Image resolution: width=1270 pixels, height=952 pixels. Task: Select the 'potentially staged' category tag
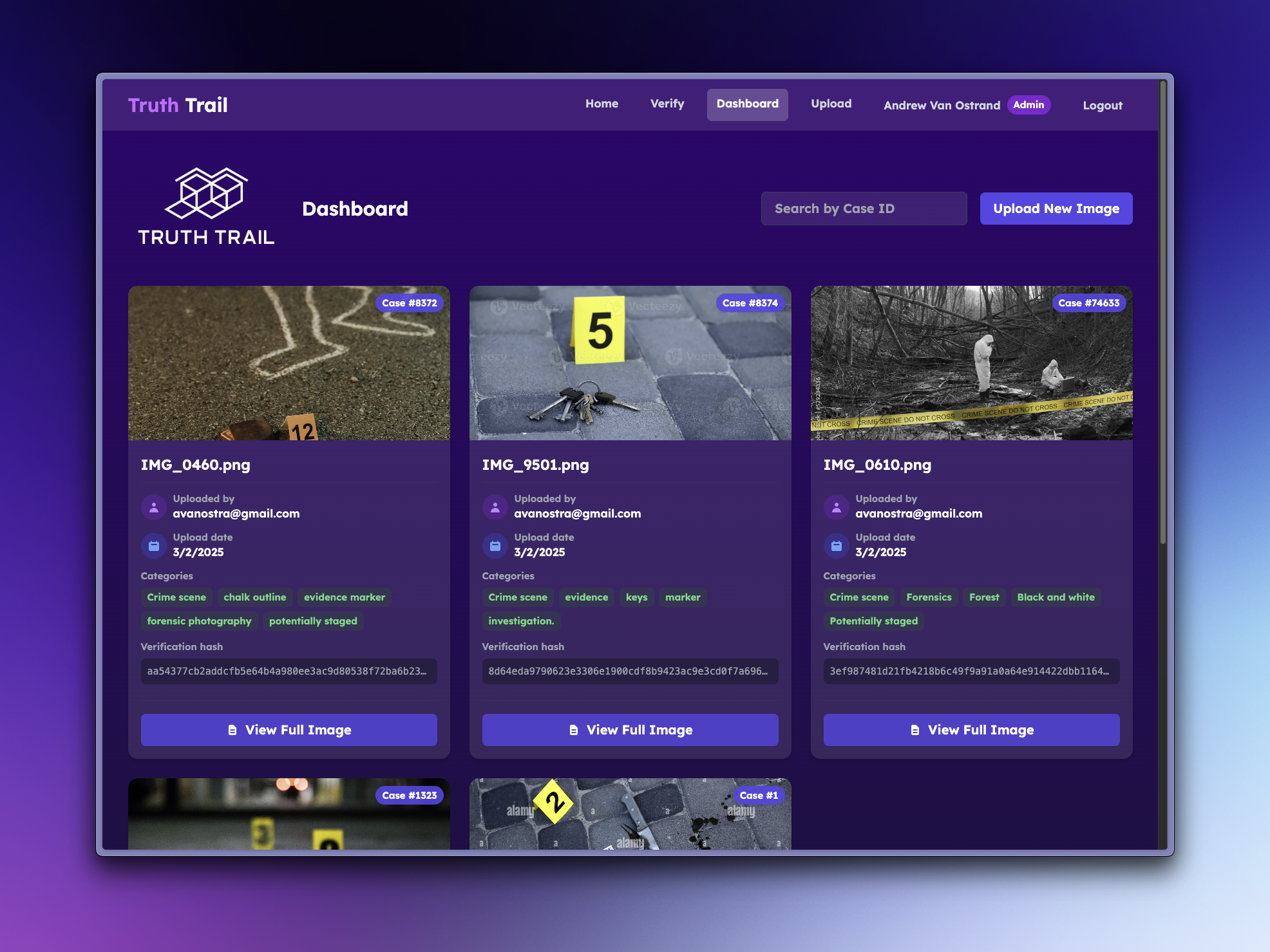coord(313,621)
